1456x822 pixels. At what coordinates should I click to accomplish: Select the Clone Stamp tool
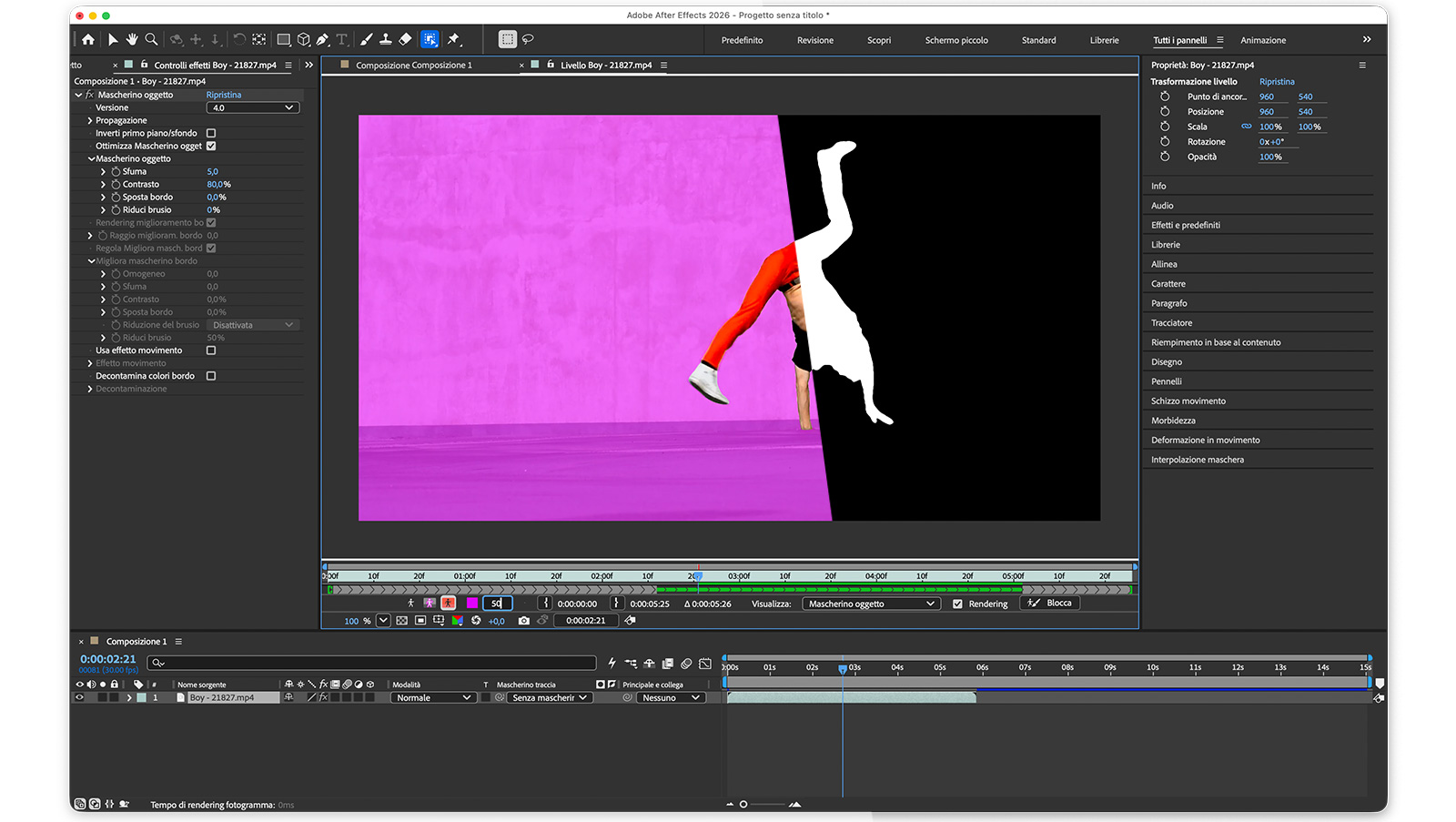(386, 39)
